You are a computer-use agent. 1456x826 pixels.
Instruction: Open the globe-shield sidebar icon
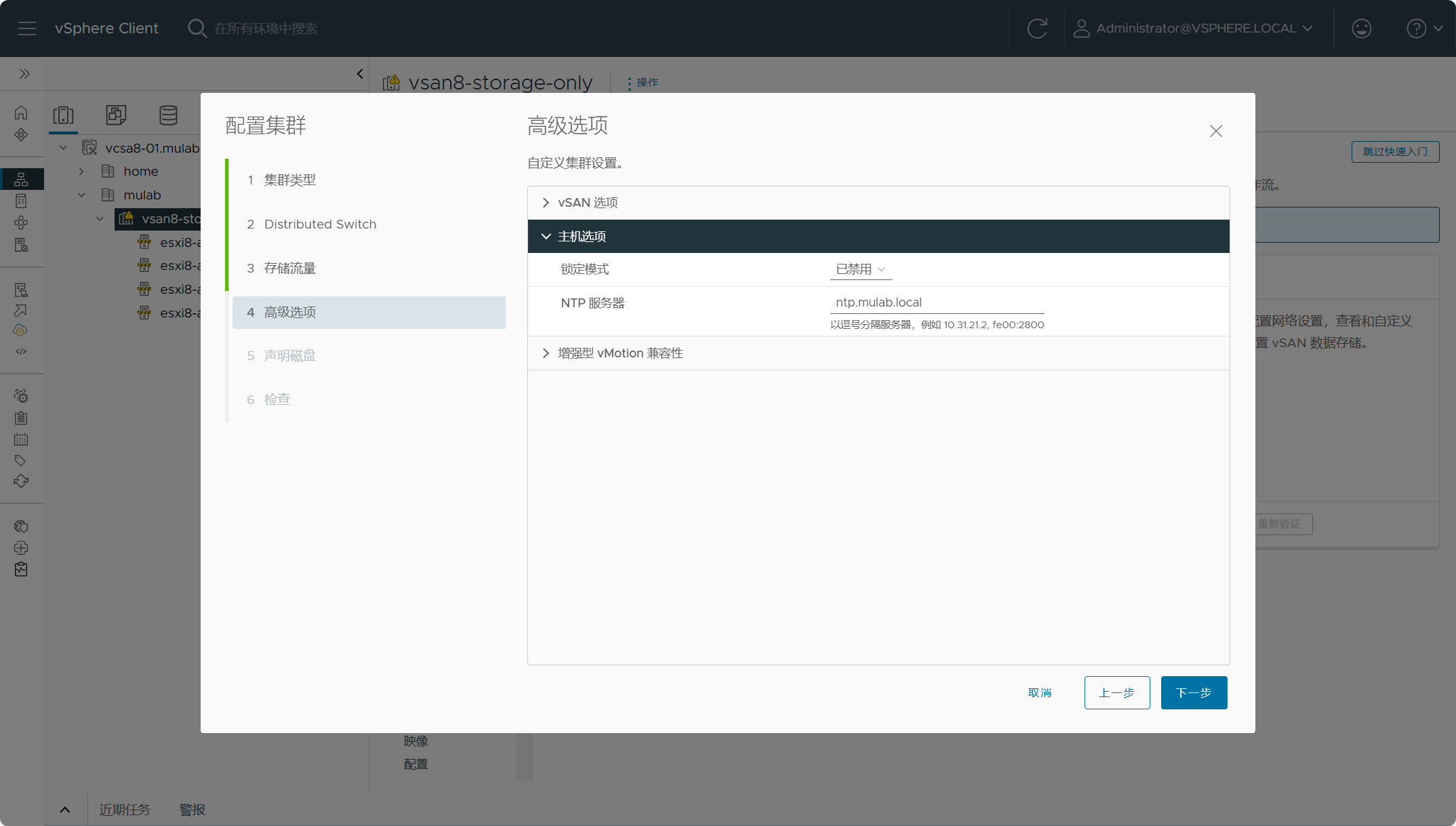coord(21,526)
